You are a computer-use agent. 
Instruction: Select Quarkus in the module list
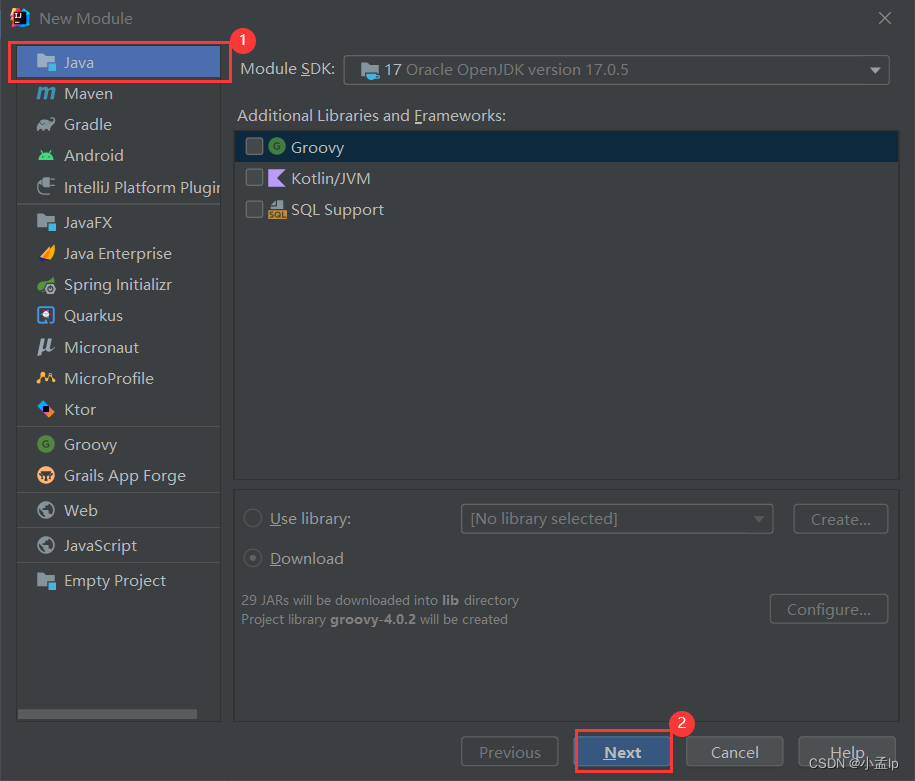(x=118, y=315)
